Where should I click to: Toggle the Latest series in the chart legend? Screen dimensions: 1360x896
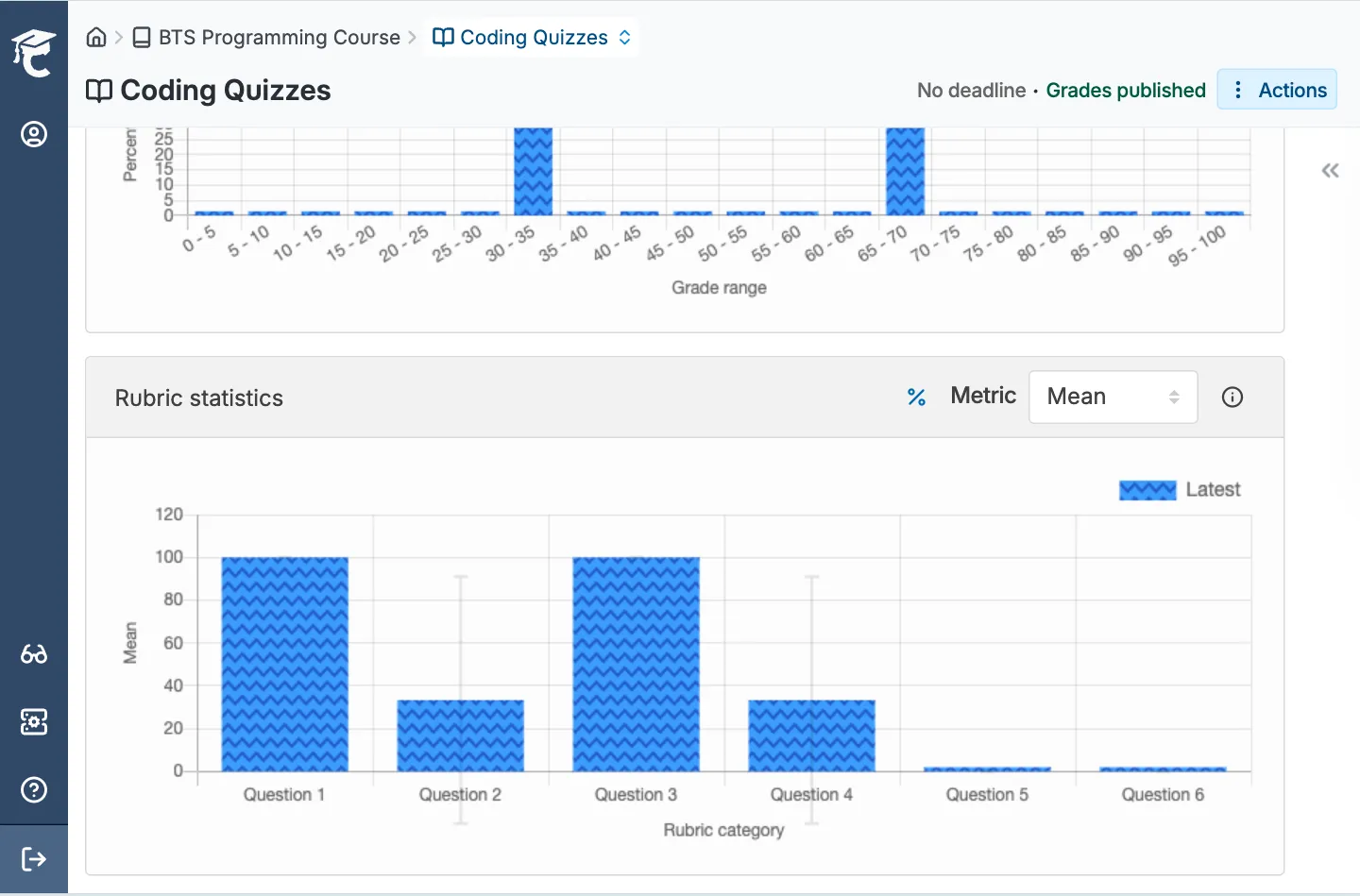point(1181,489)
